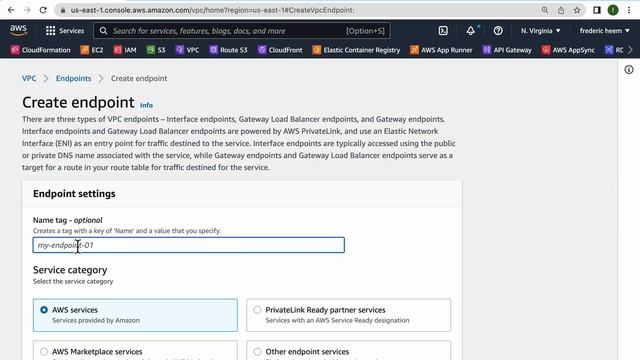Viewport: 640px width, 360px height.
Task: Open the Route 53 shortcut
Action: pyautogui.click(x=228, y=50)
